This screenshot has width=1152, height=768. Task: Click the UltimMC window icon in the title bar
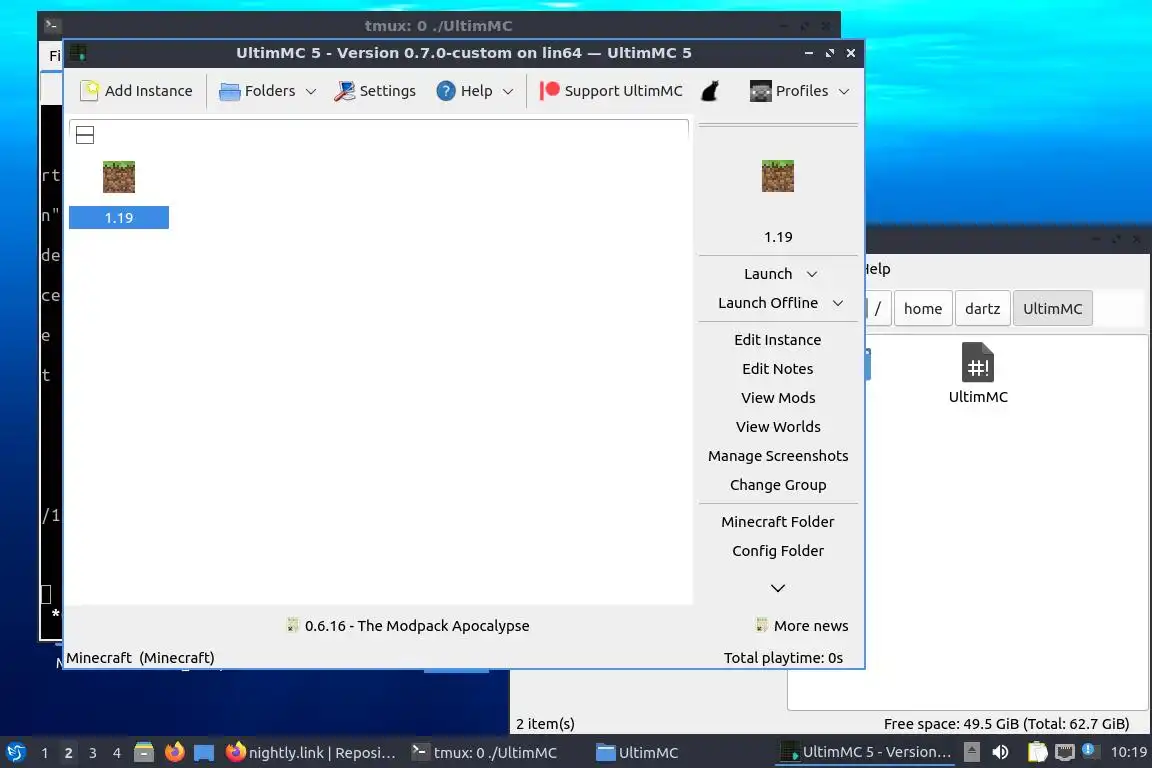click(x=79, y=53)
